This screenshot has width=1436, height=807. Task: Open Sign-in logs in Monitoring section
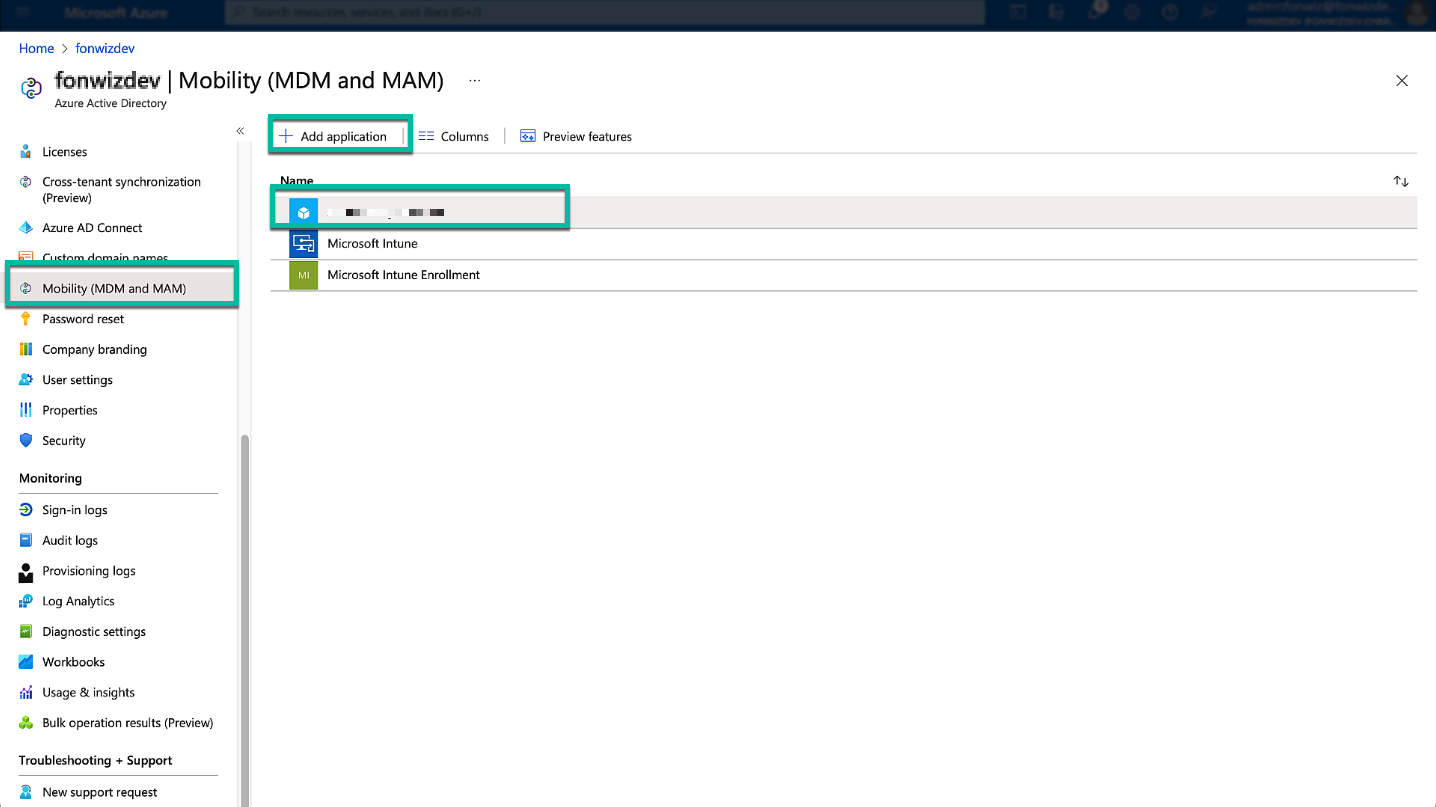click(x=74, y=510)
